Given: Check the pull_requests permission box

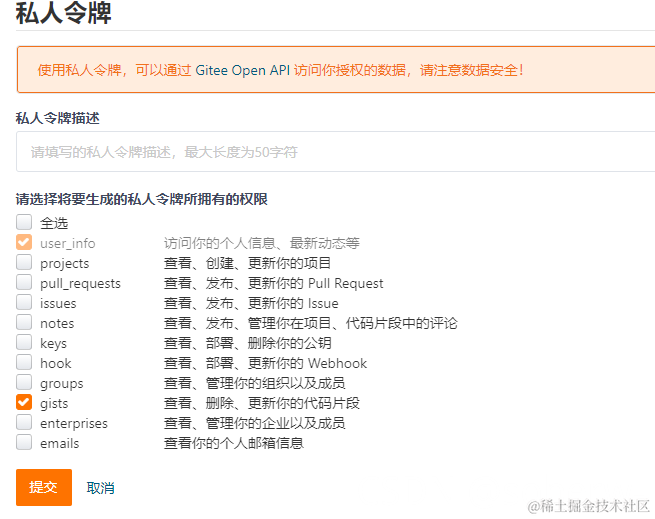Looking at the screenshot, I should click(24, 282).
